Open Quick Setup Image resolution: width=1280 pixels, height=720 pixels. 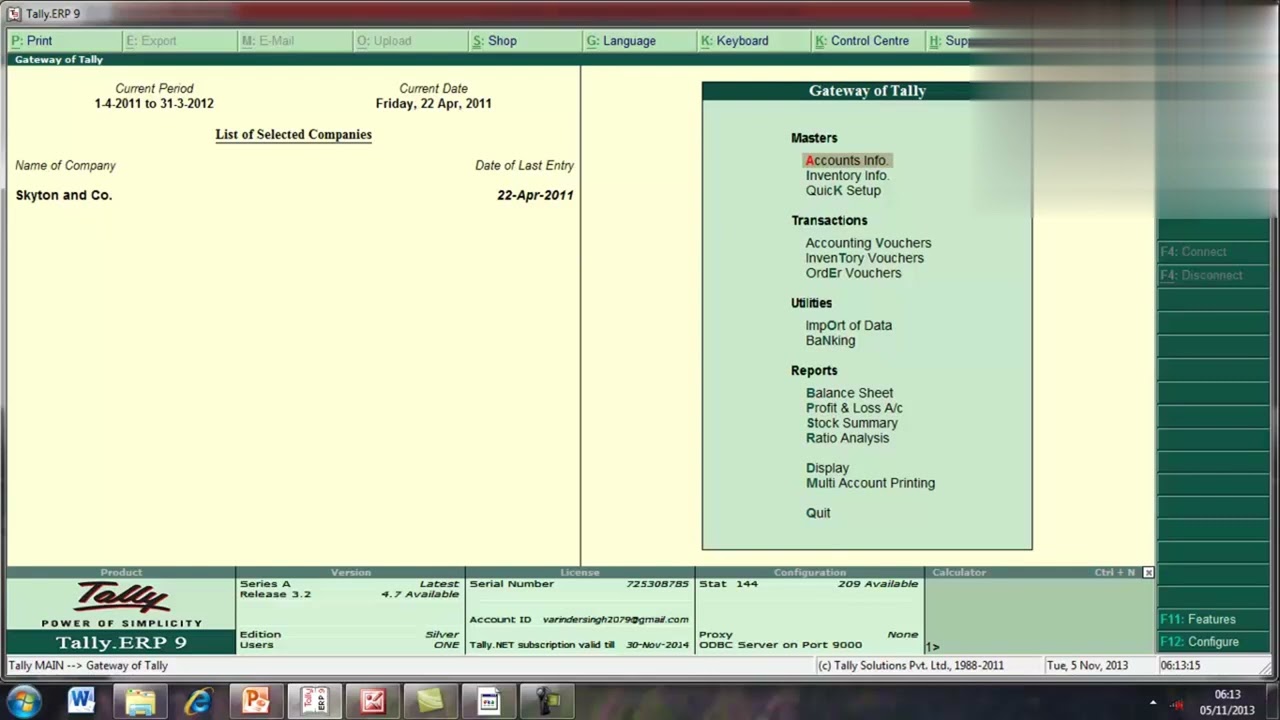(x=843, y=190)
